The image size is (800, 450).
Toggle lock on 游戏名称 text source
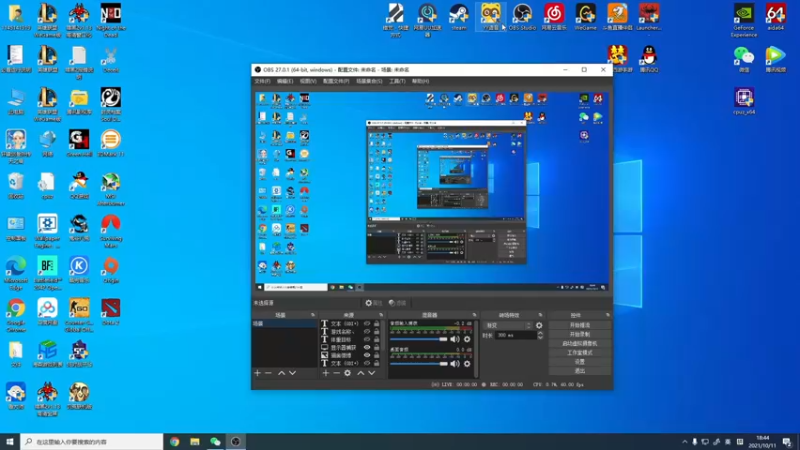point(377,332)
